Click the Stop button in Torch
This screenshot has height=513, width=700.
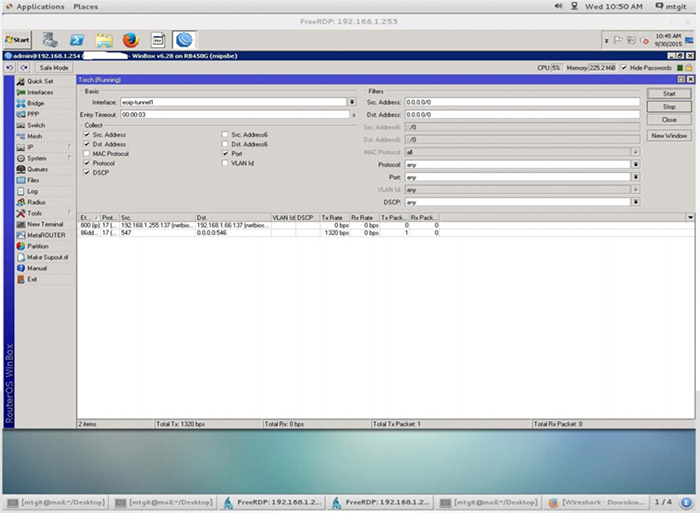(x=669, y=107)
